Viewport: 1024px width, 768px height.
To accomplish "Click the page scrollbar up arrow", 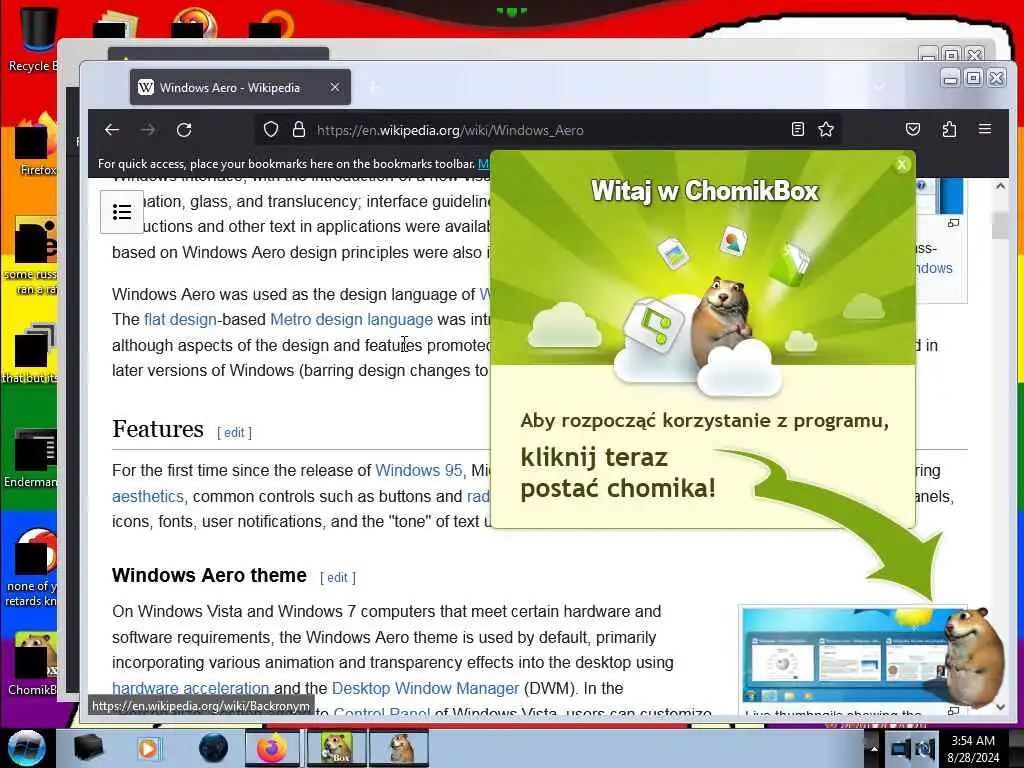I will pos(1000,186).
